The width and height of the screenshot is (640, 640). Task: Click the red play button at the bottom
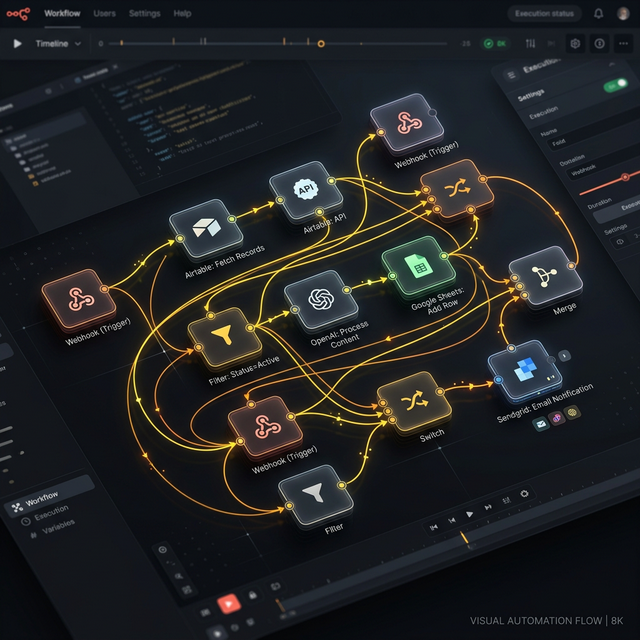click(229, 604)
